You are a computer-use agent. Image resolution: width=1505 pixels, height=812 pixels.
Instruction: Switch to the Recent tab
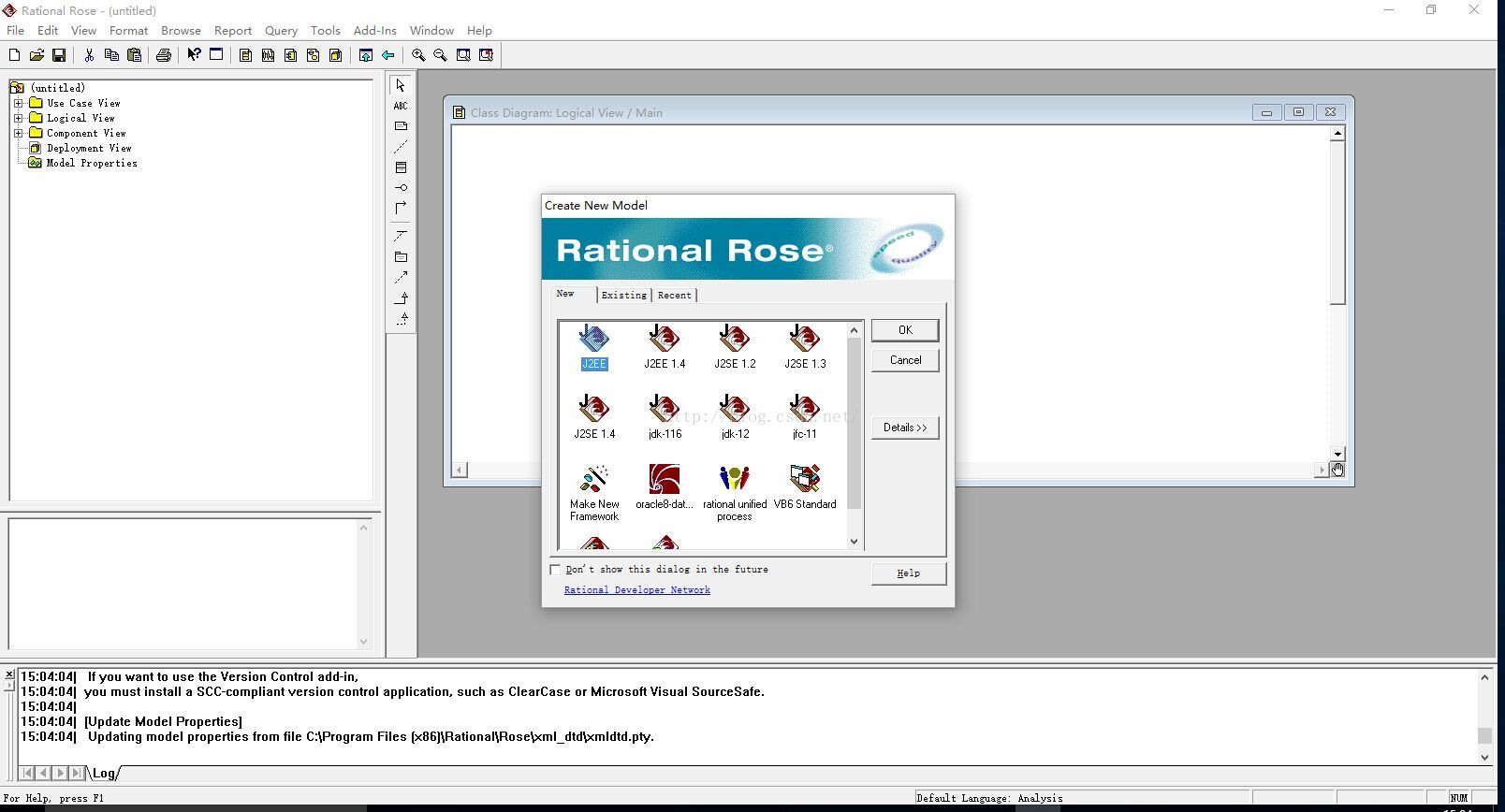pyautogui.click(x=674, y=295)
